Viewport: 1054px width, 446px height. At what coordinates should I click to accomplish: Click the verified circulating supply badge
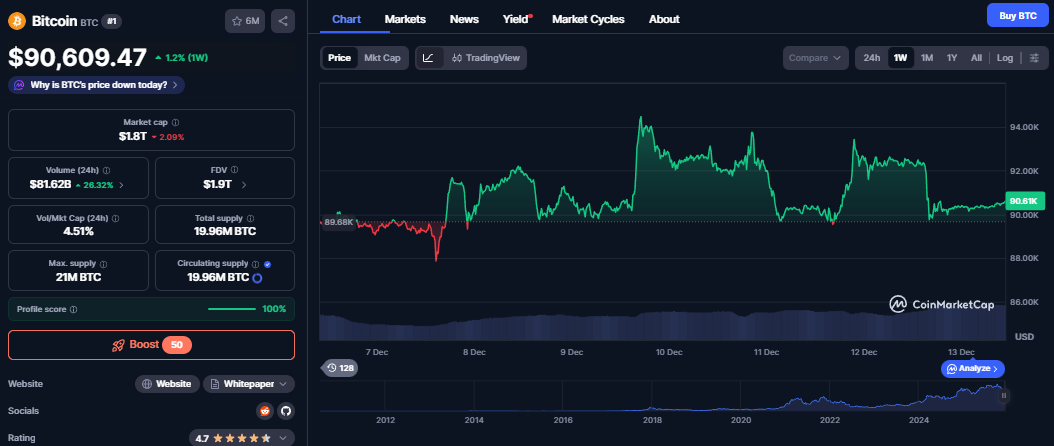(268, 264)
